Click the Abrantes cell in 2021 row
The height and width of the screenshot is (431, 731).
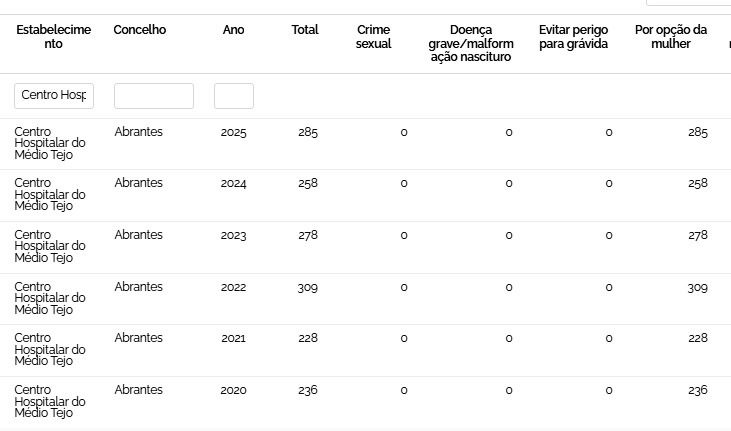138,338
